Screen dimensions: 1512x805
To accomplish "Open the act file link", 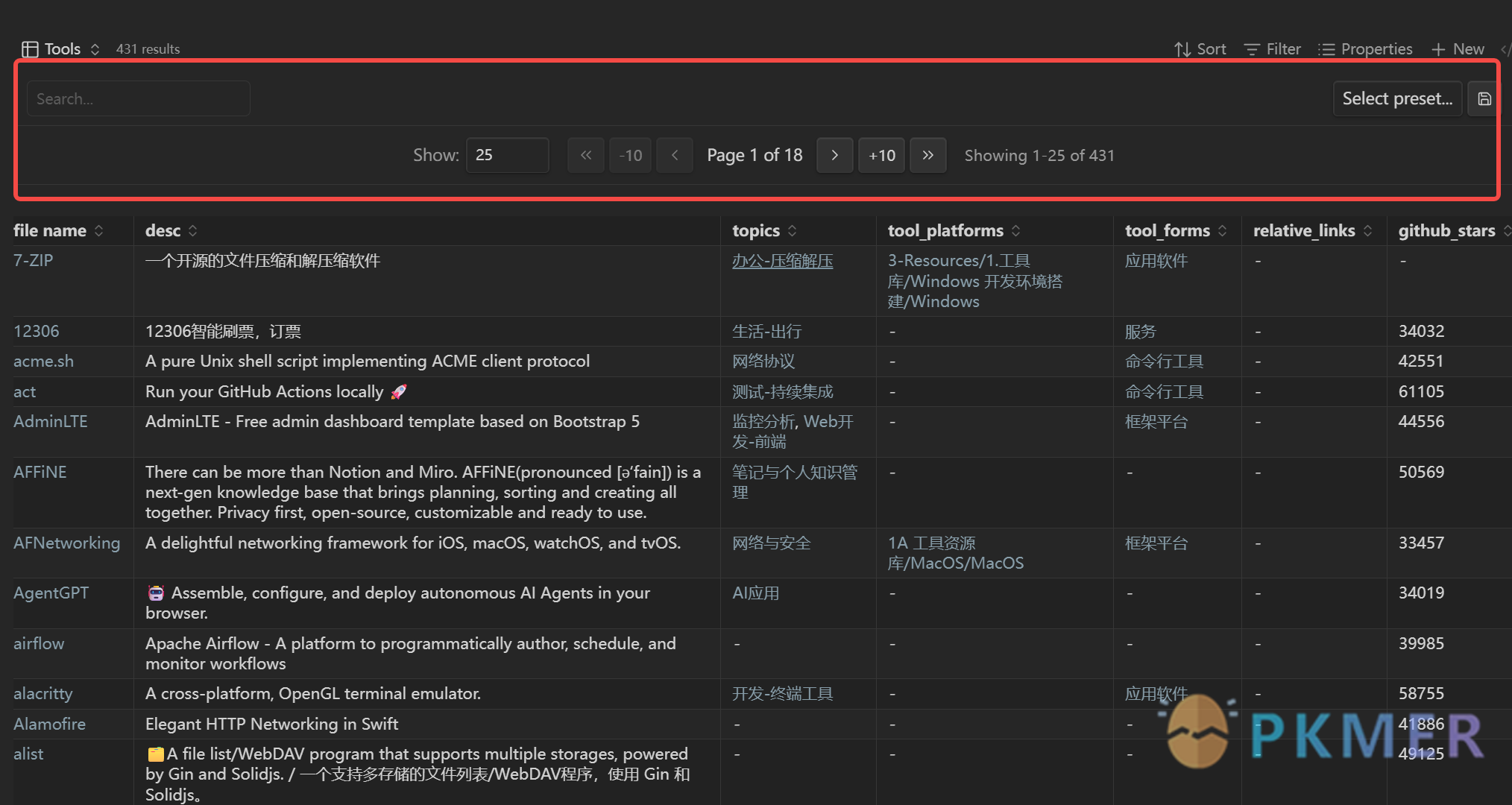I will pyautogui.click(x=25, y=392).
